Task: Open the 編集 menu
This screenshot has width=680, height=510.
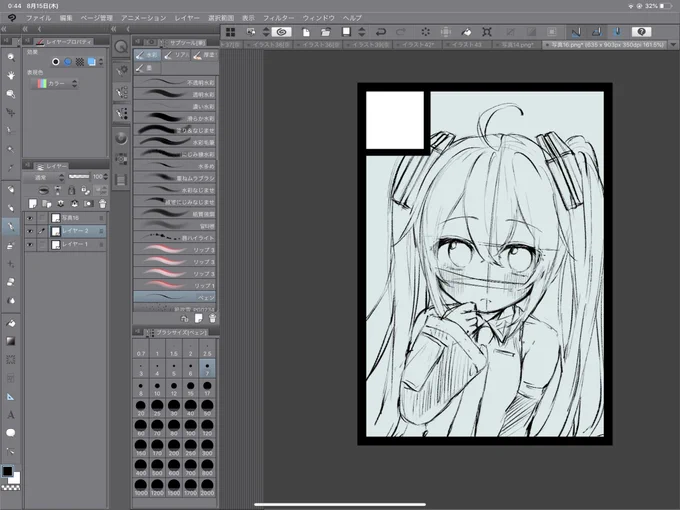Action: [x=66, y=18]
